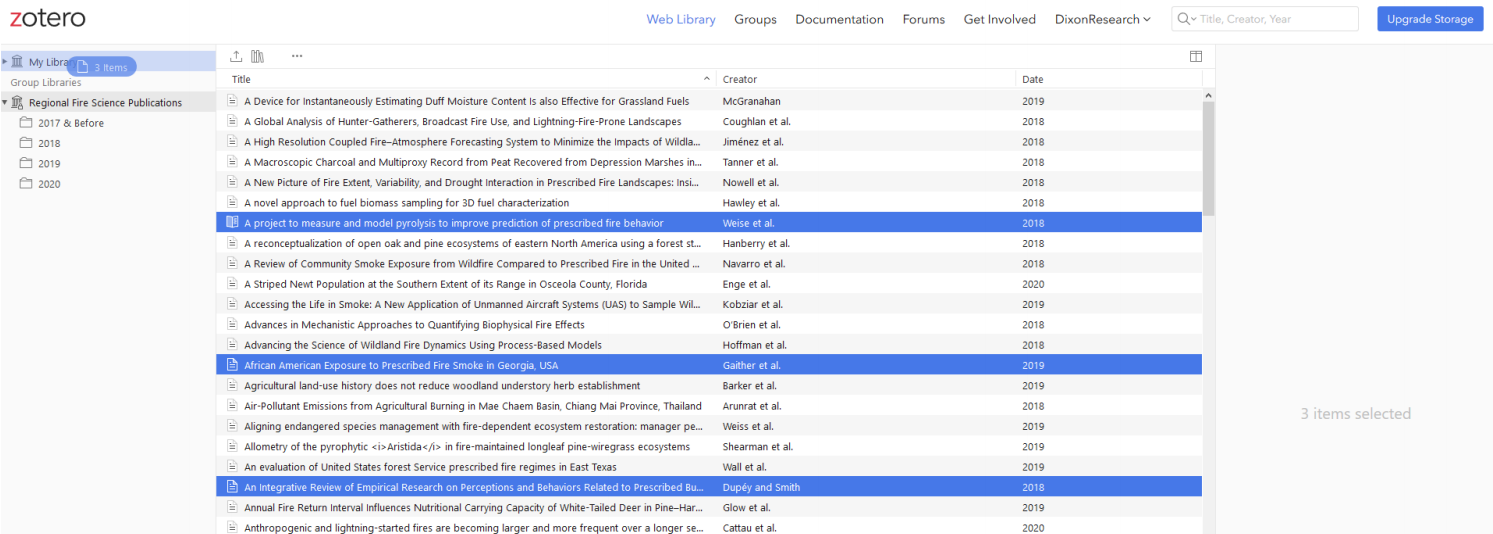
Task: Select 'Aligning endangered species management' item
Action: coord(709,426)
